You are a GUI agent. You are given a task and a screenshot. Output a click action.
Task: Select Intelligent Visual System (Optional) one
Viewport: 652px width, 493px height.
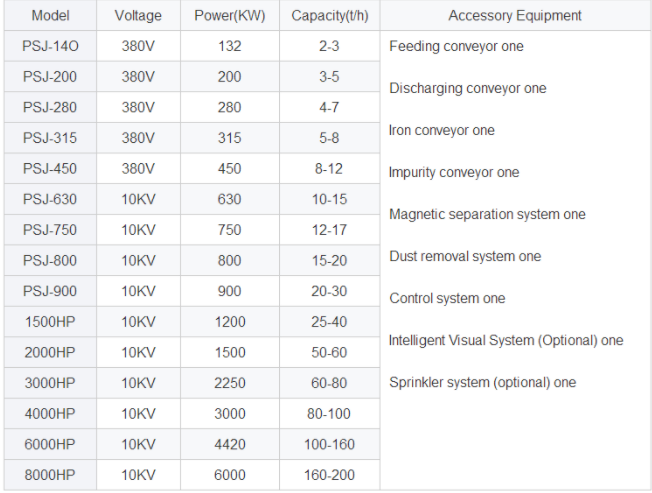tap(506, 340)
